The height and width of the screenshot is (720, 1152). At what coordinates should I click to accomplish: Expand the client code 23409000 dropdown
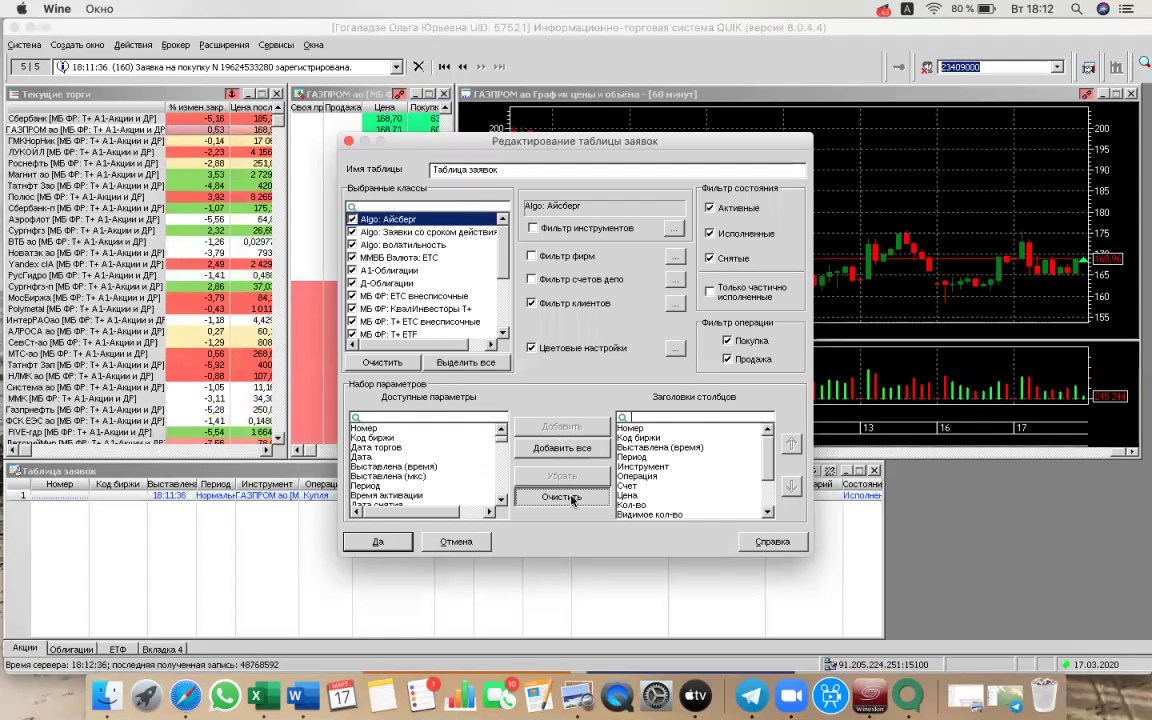[x=1057, y=67]
